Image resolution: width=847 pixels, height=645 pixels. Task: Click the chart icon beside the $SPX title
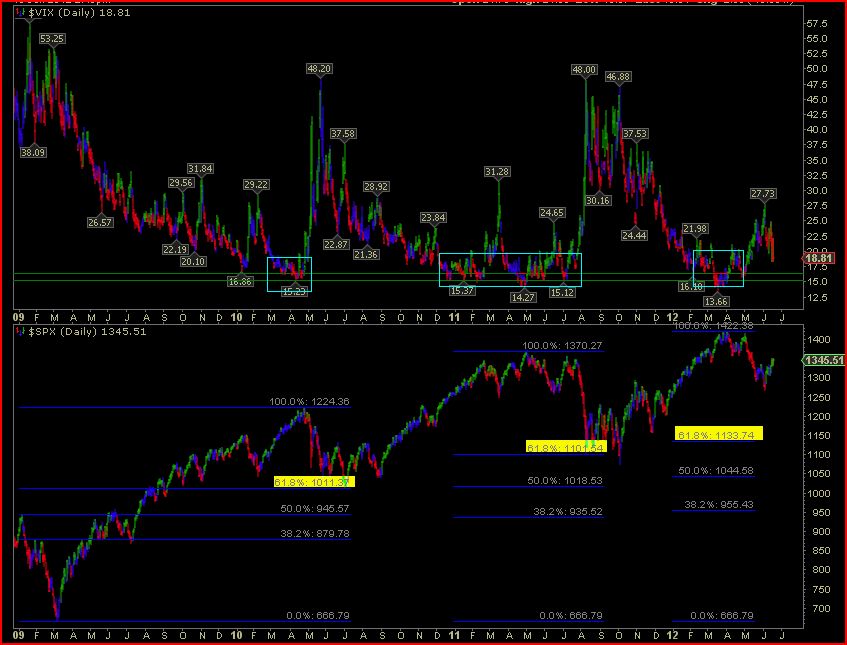coord(20,331)
